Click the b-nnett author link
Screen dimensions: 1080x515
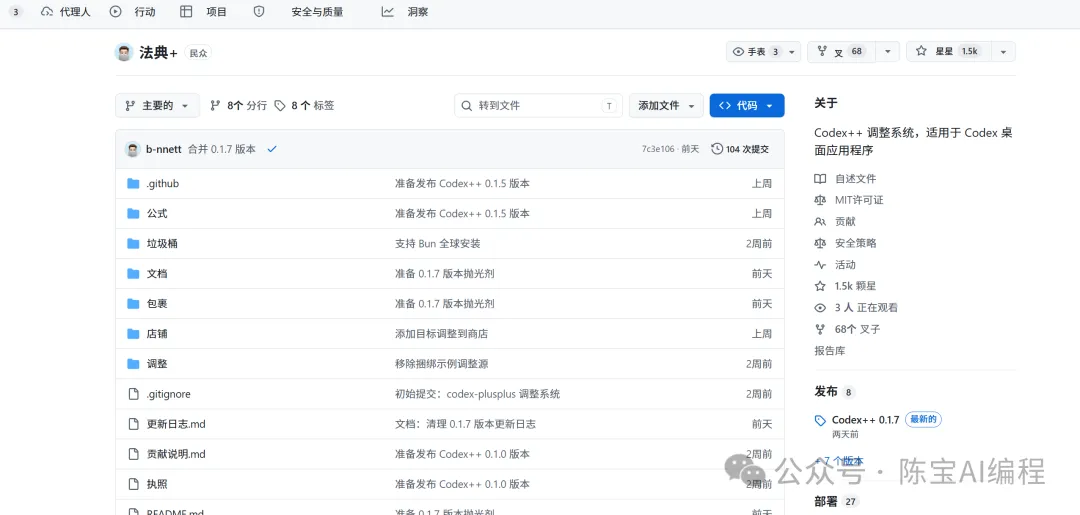point(164,149)
